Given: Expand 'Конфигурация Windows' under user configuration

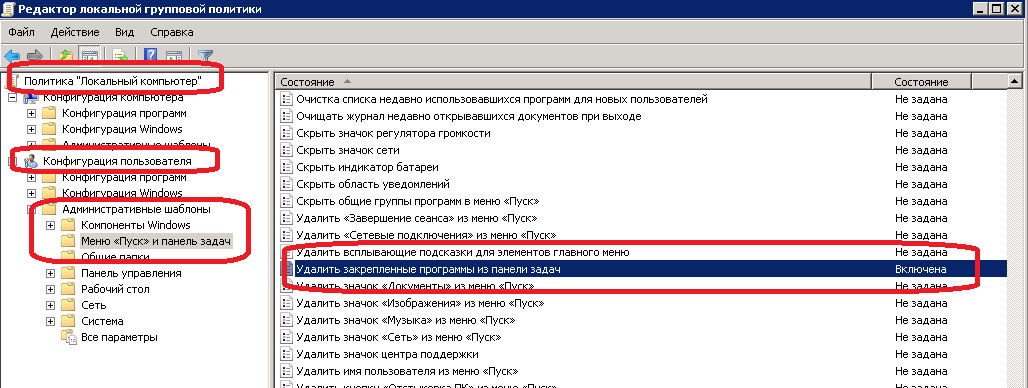Looking at the screenshot, I should (x=31, y=193).
